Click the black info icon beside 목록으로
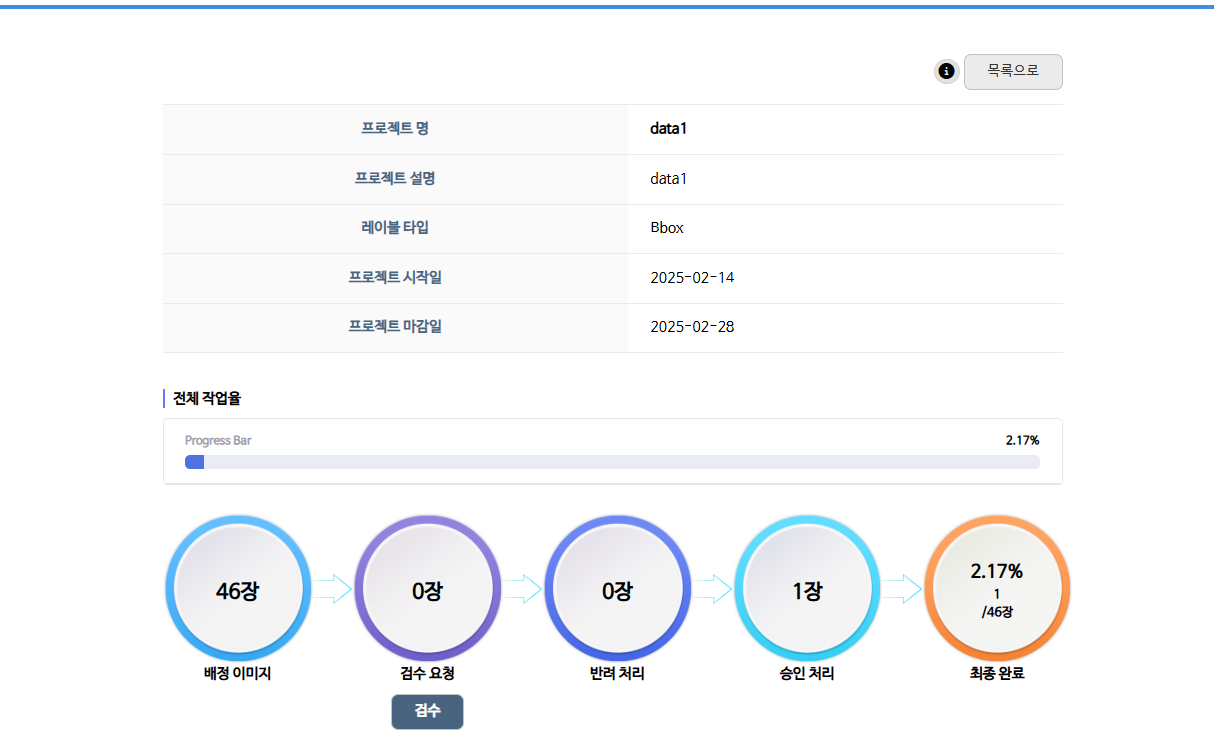The width and height of the screenshot is (1214, 749). pos(946,72)
